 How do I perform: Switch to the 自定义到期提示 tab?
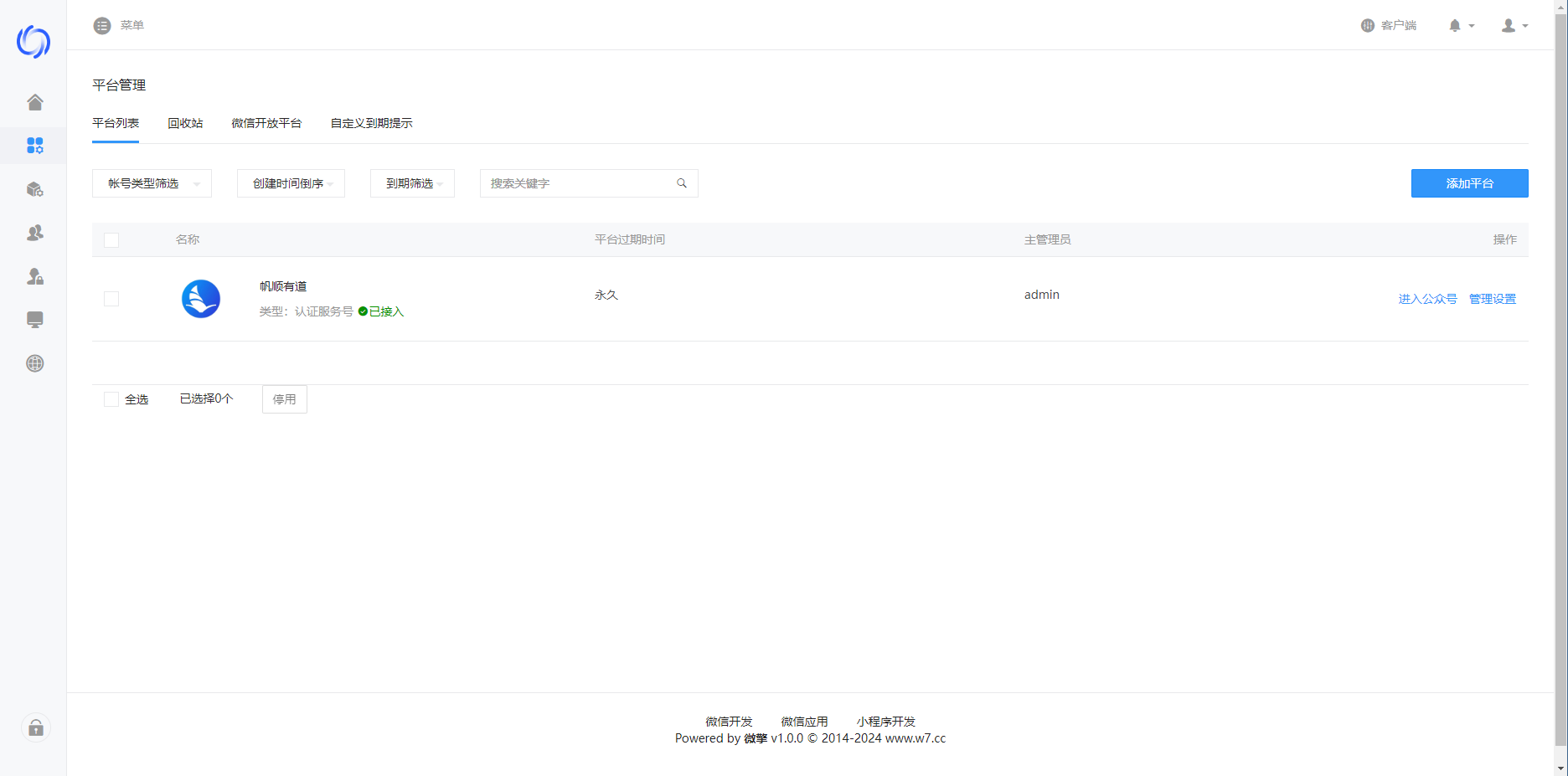tap(371, 123)
